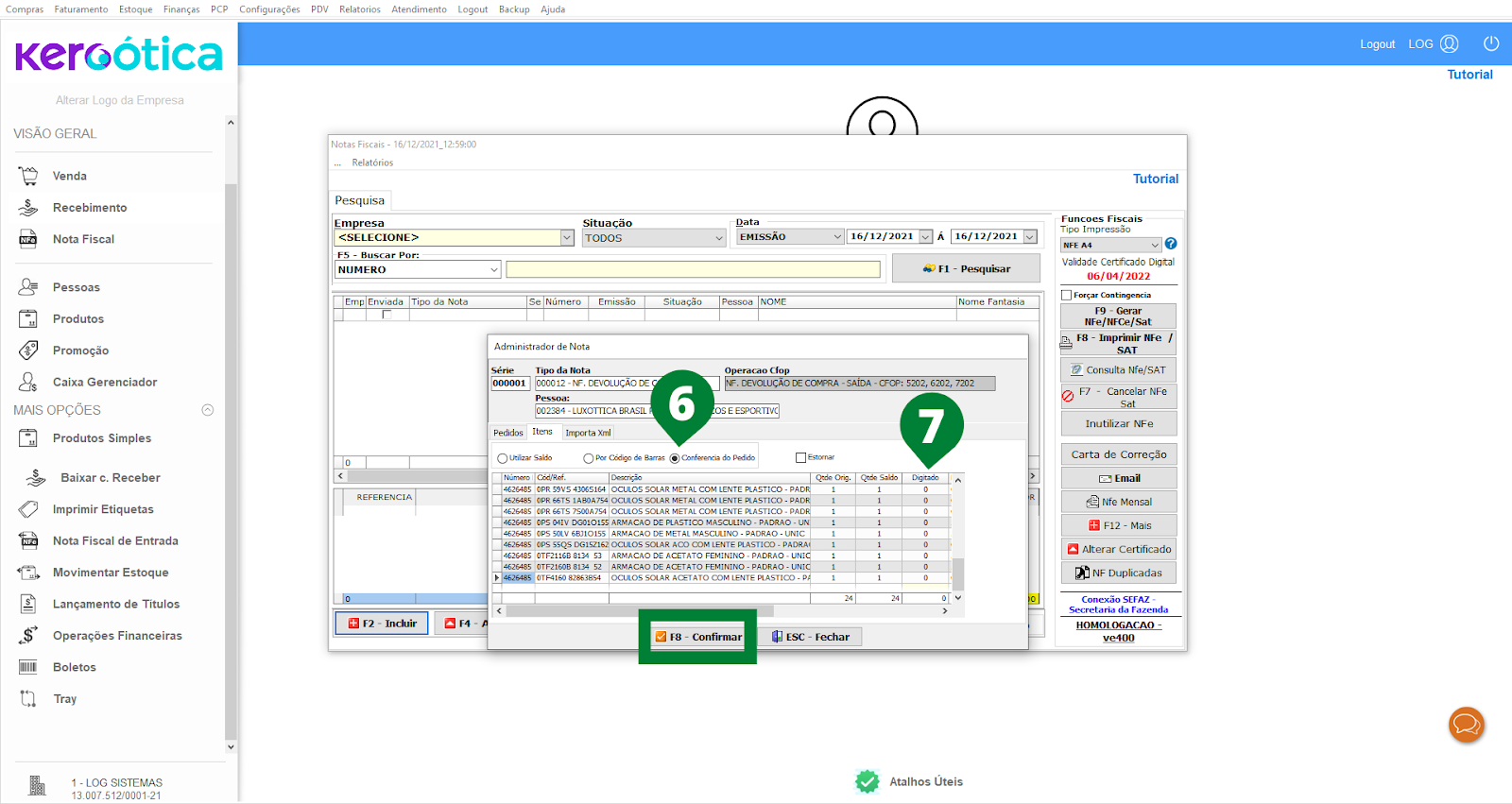Click the Alterar Logo da Empresa text
Viewport: 1512px width, 804px height.
(x=120, y=100)
